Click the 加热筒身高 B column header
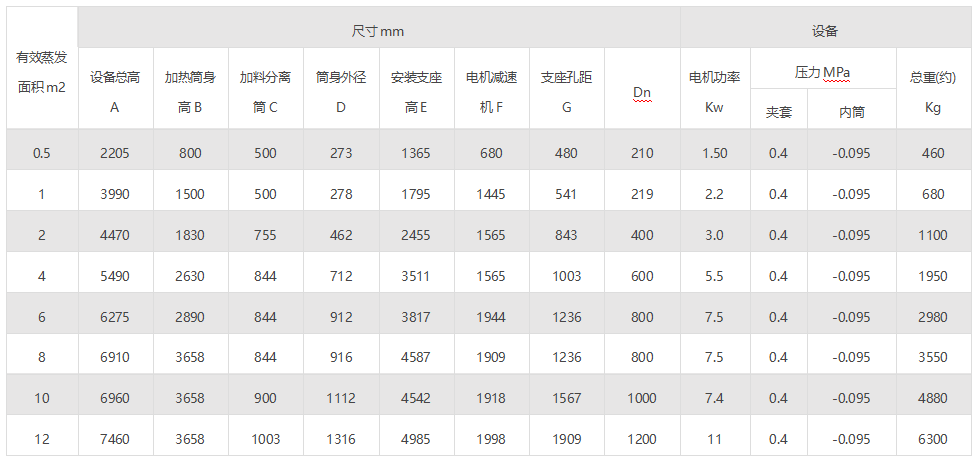 click(x=190, y=91)
